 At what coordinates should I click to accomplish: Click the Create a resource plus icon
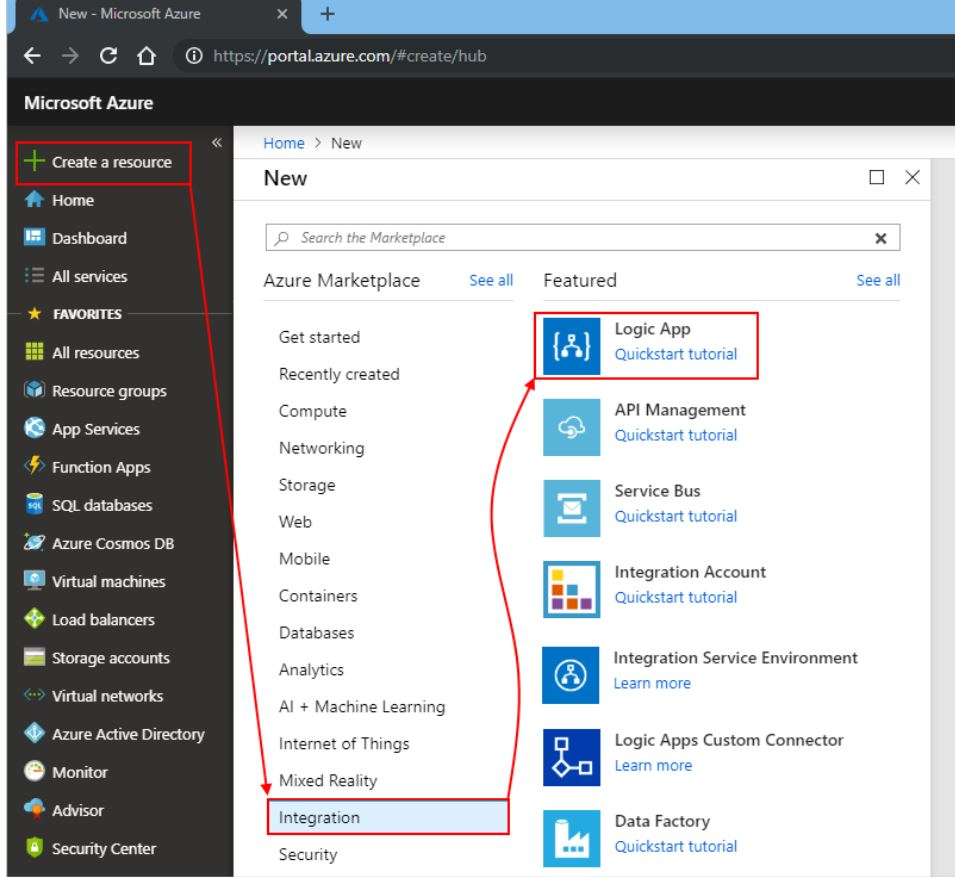coord(34,161)
